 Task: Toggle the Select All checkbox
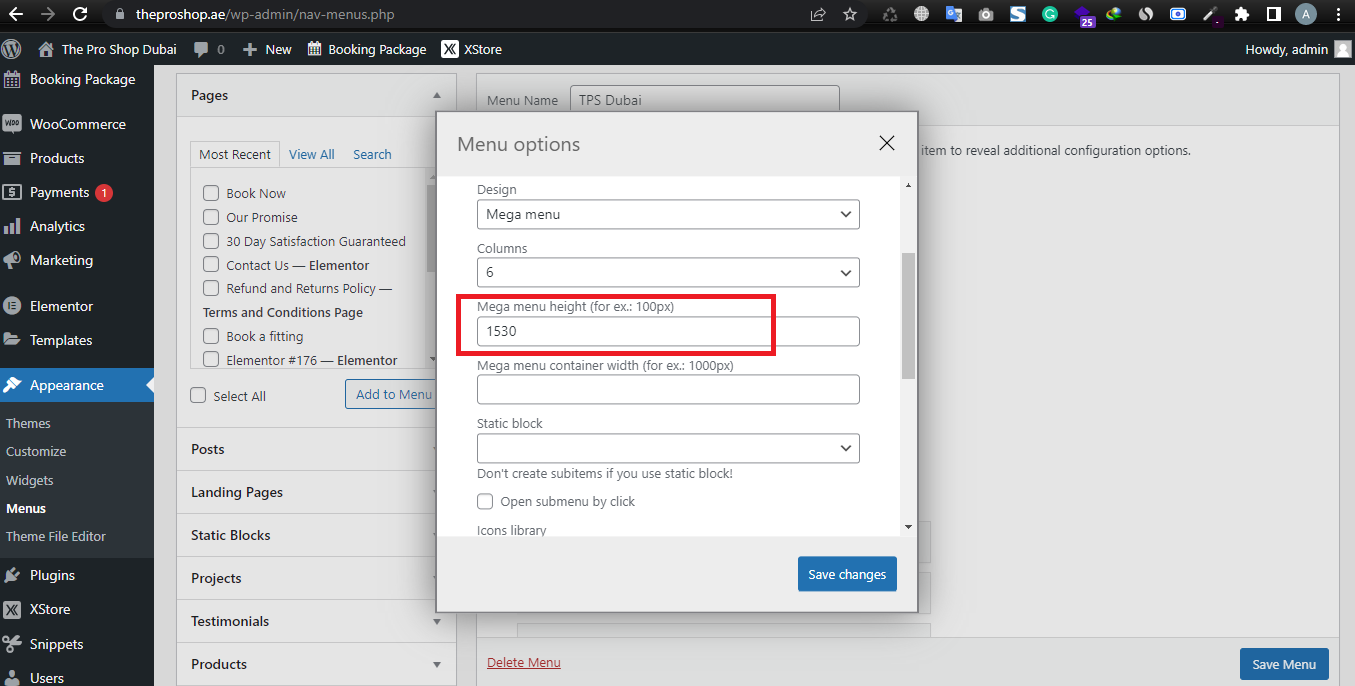[x=198, y=395]
